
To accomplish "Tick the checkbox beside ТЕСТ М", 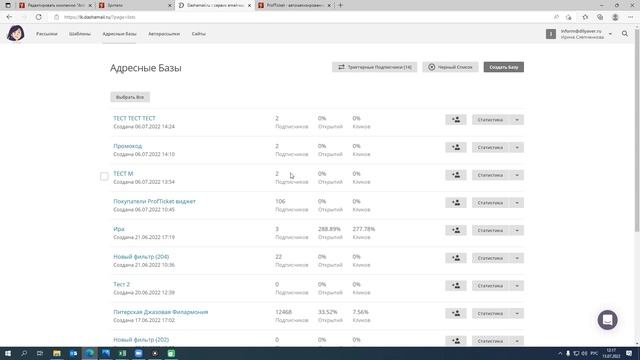I will click(104, 176).
